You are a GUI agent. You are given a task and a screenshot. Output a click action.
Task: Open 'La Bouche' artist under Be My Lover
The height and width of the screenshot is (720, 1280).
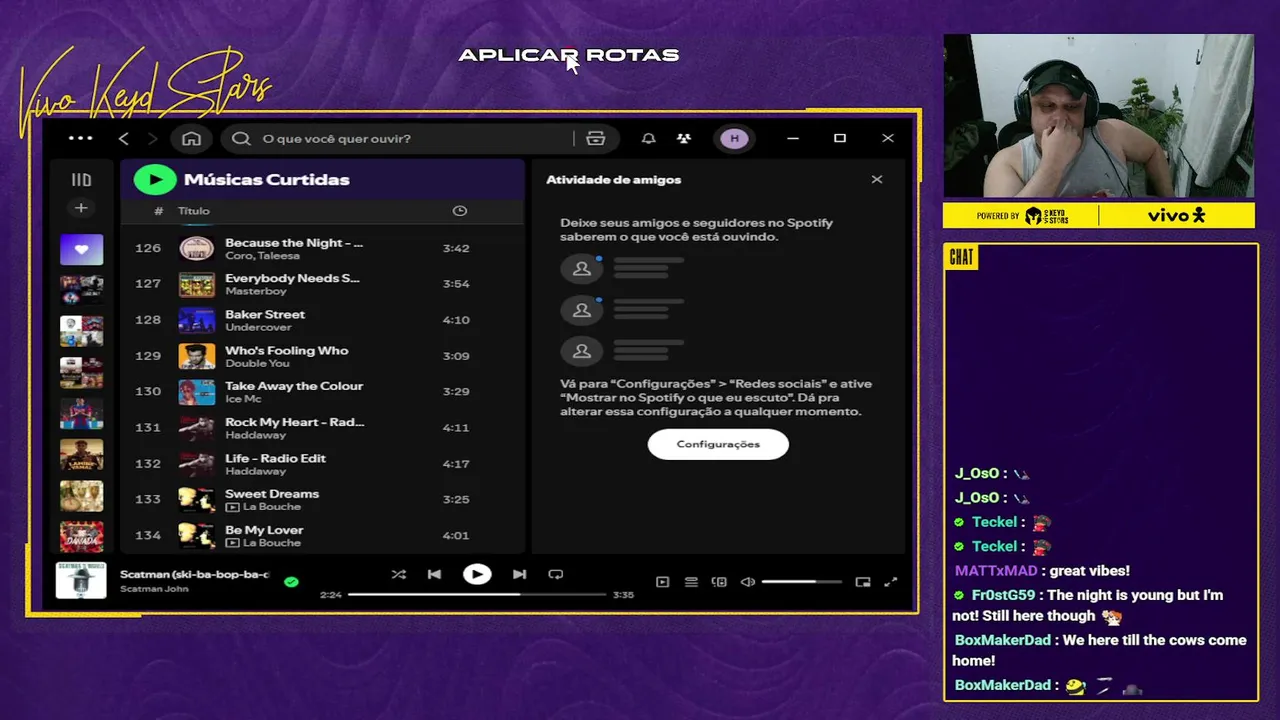coord(271,543)
